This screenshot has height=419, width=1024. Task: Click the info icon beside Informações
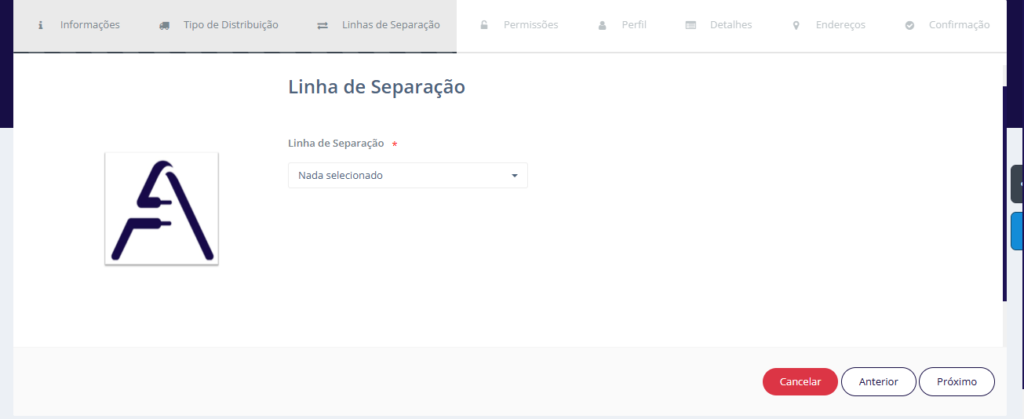[x=40, y=25]
